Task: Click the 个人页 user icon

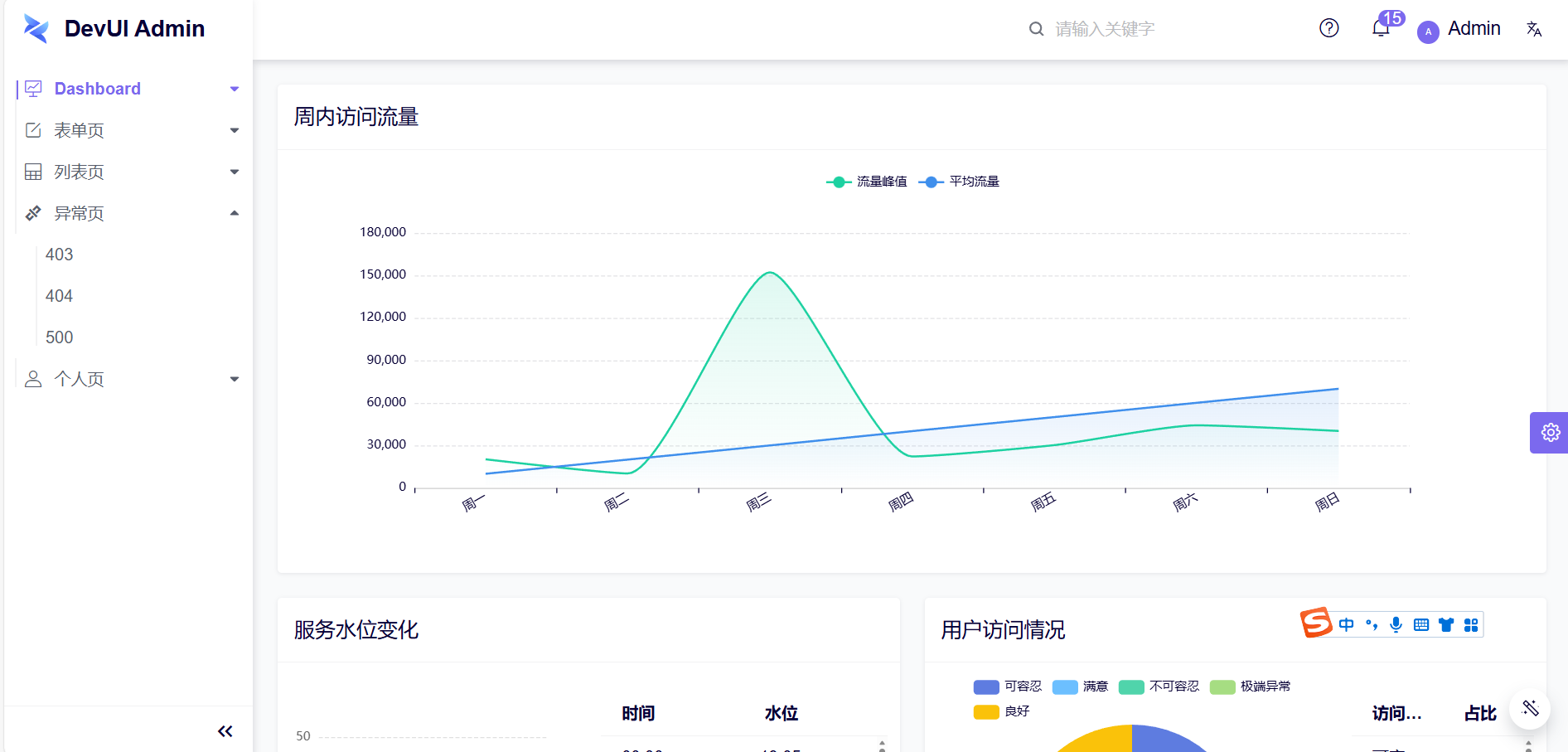Action: pos(33,379)
